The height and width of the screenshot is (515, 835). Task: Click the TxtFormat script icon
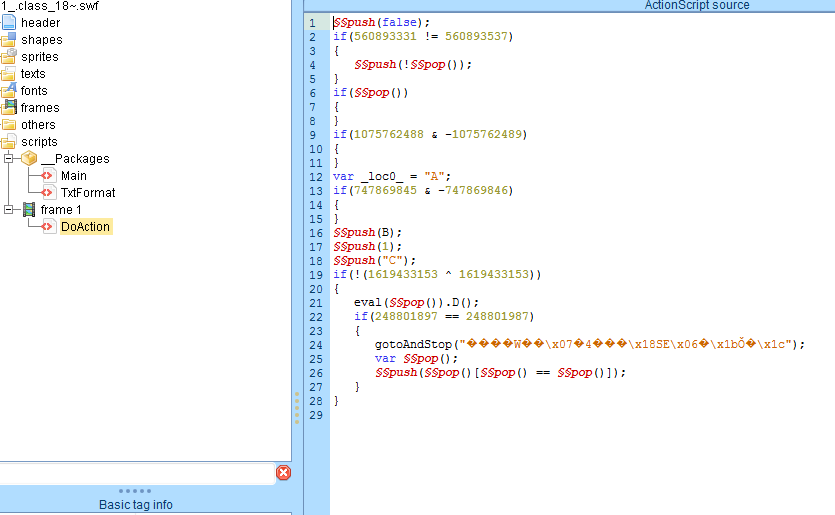click(x=48, y=192)
